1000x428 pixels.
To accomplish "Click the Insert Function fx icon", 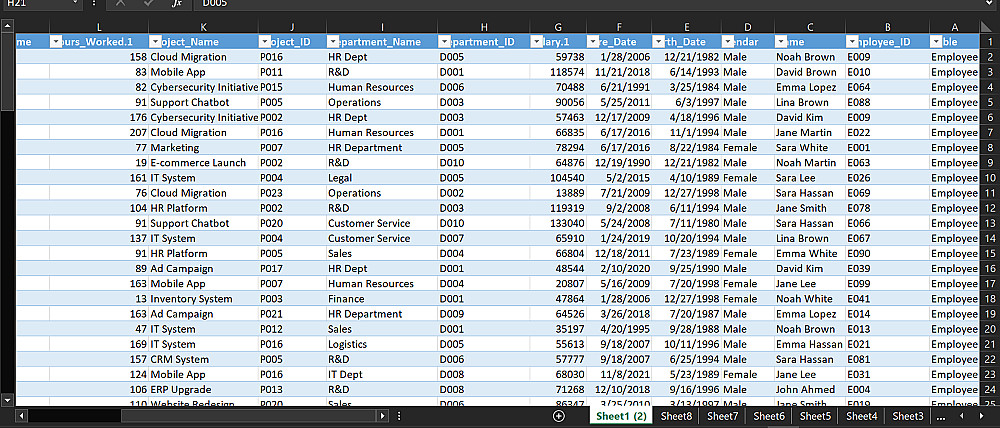I will click(177, 3).
